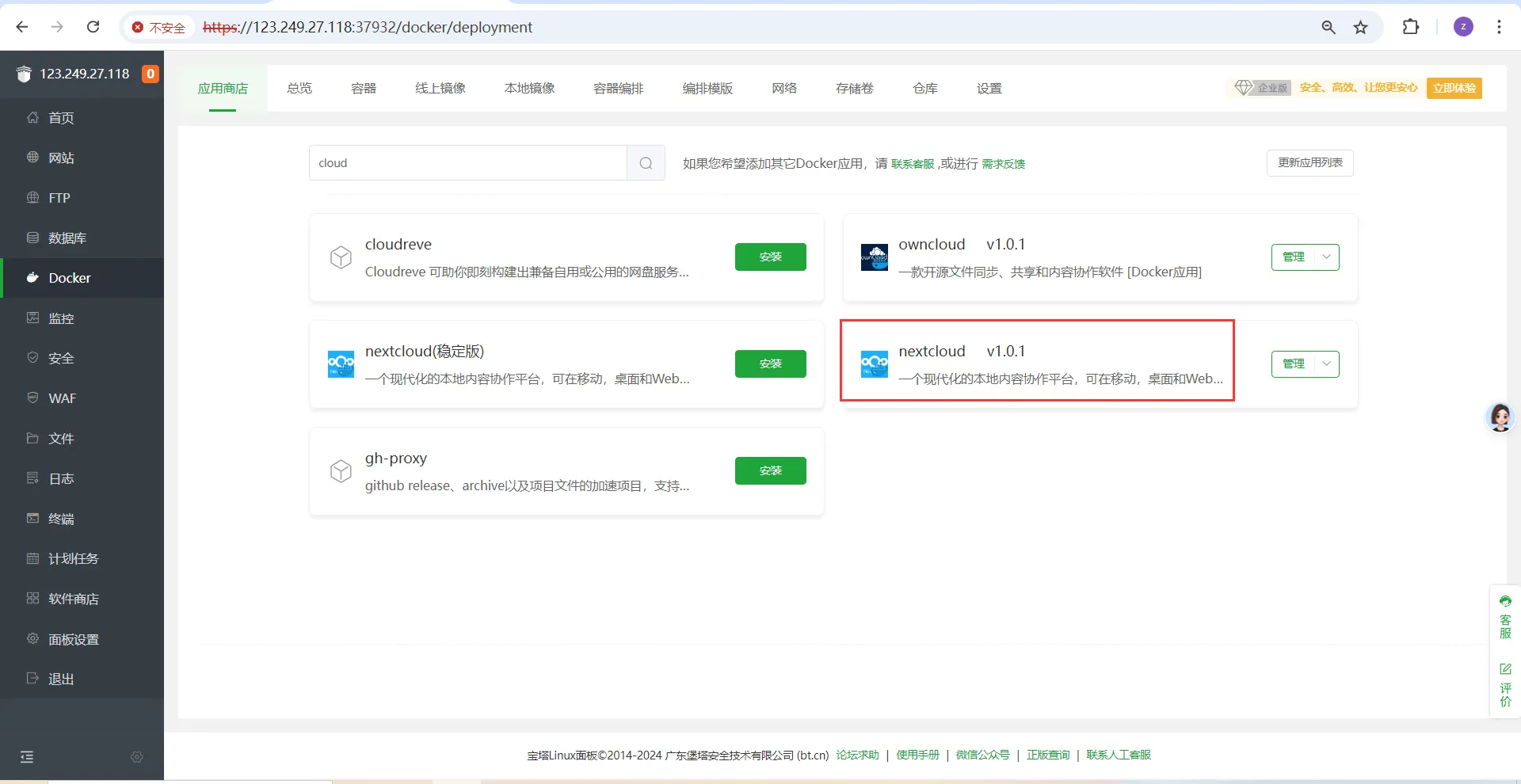Screen dimensions: 1521x784
Task: Open the purple browser profile avatar
Action: coord(1463,27)
